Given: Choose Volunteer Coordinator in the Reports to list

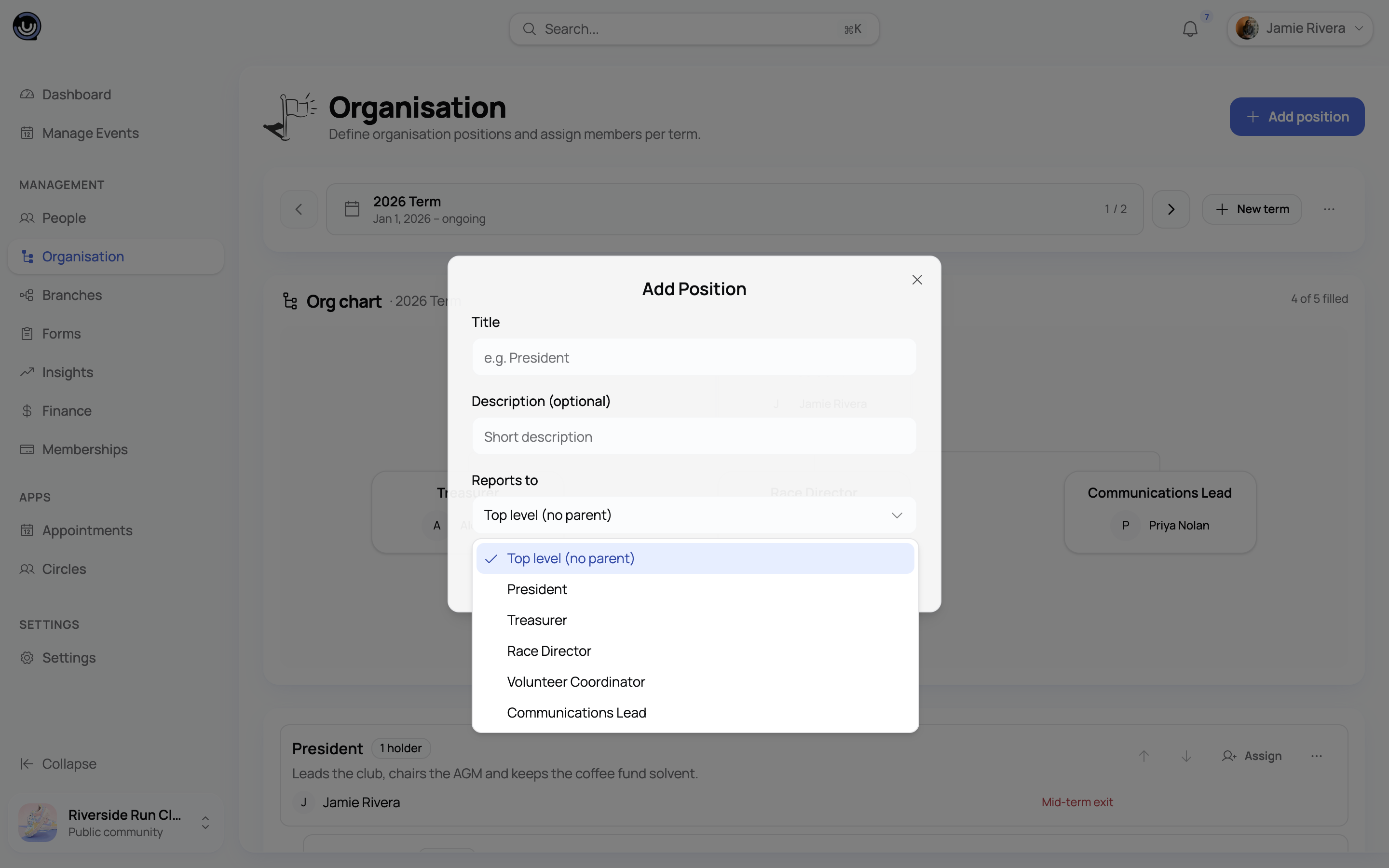Looking at the screenshot, I should click(694, 681).
